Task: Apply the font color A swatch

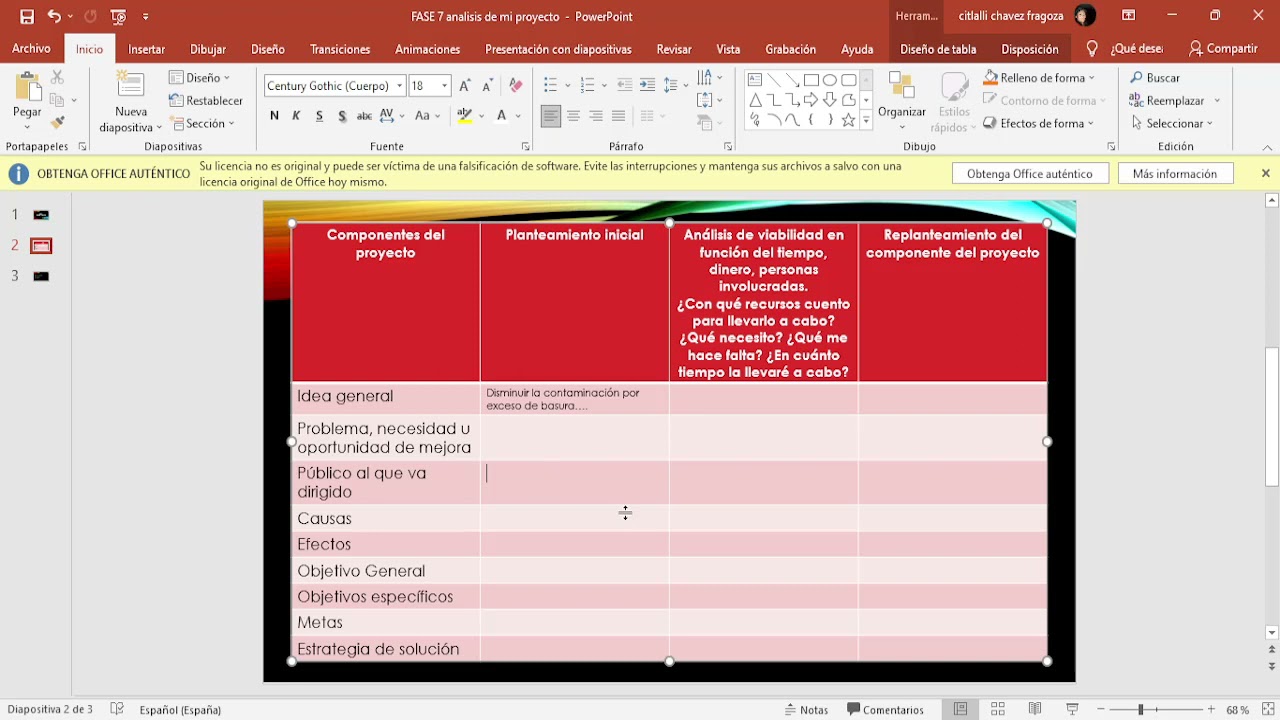Action: pos(501,116)
